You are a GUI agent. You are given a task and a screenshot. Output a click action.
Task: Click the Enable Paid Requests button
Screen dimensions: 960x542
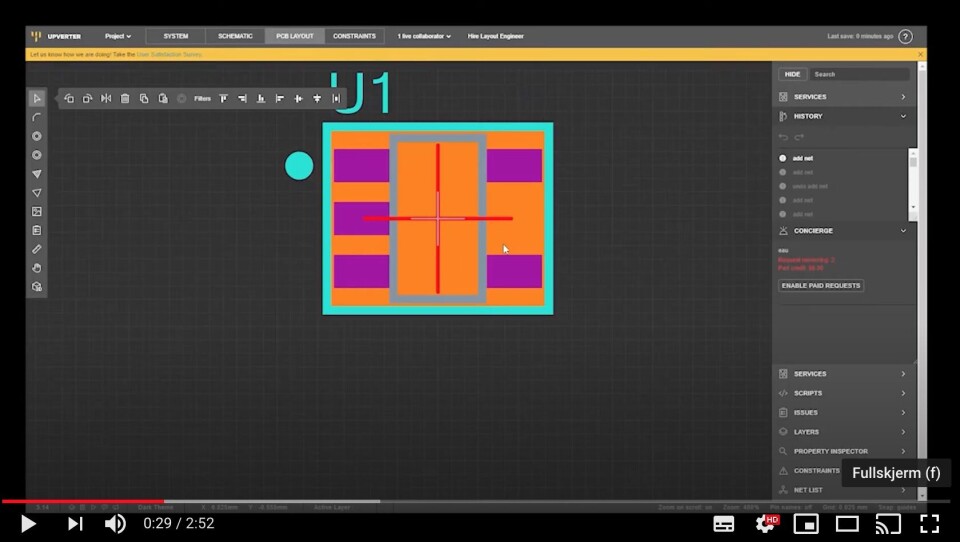(x=821, y=285)
